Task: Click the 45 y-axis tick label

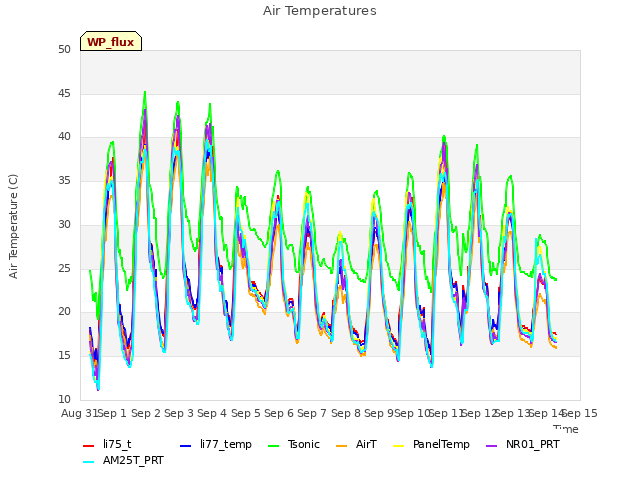Action: 64,93
